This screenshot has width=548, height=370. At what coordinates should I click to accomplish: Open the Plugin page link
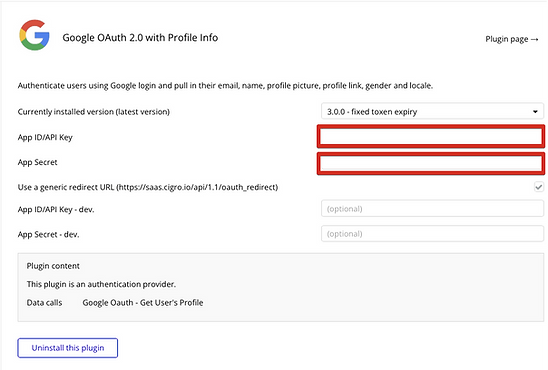[x=512, y=39]
